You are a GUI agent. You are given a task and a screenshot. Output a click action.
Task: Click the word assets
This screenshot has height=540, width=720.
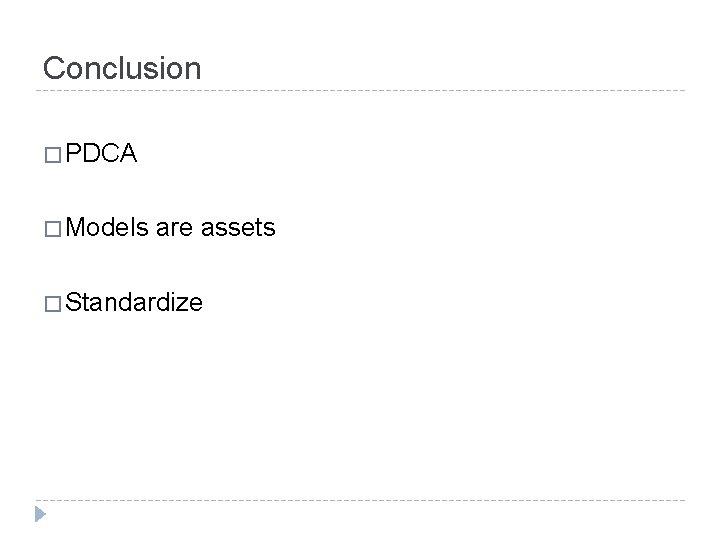[x=238, y=228]
